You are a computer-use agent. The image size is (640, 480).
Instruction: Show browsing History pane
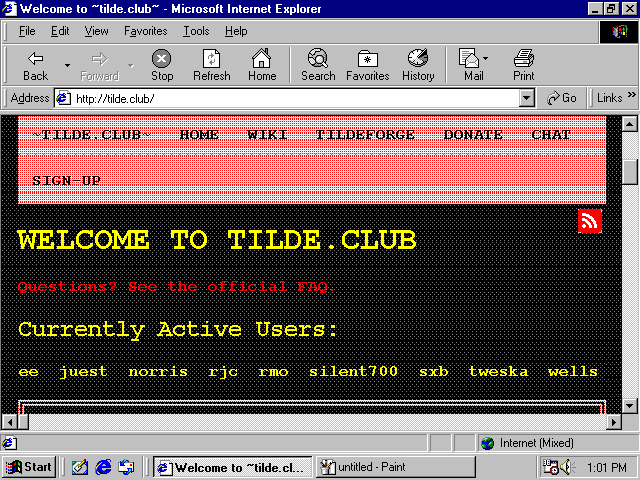[418, 65]
